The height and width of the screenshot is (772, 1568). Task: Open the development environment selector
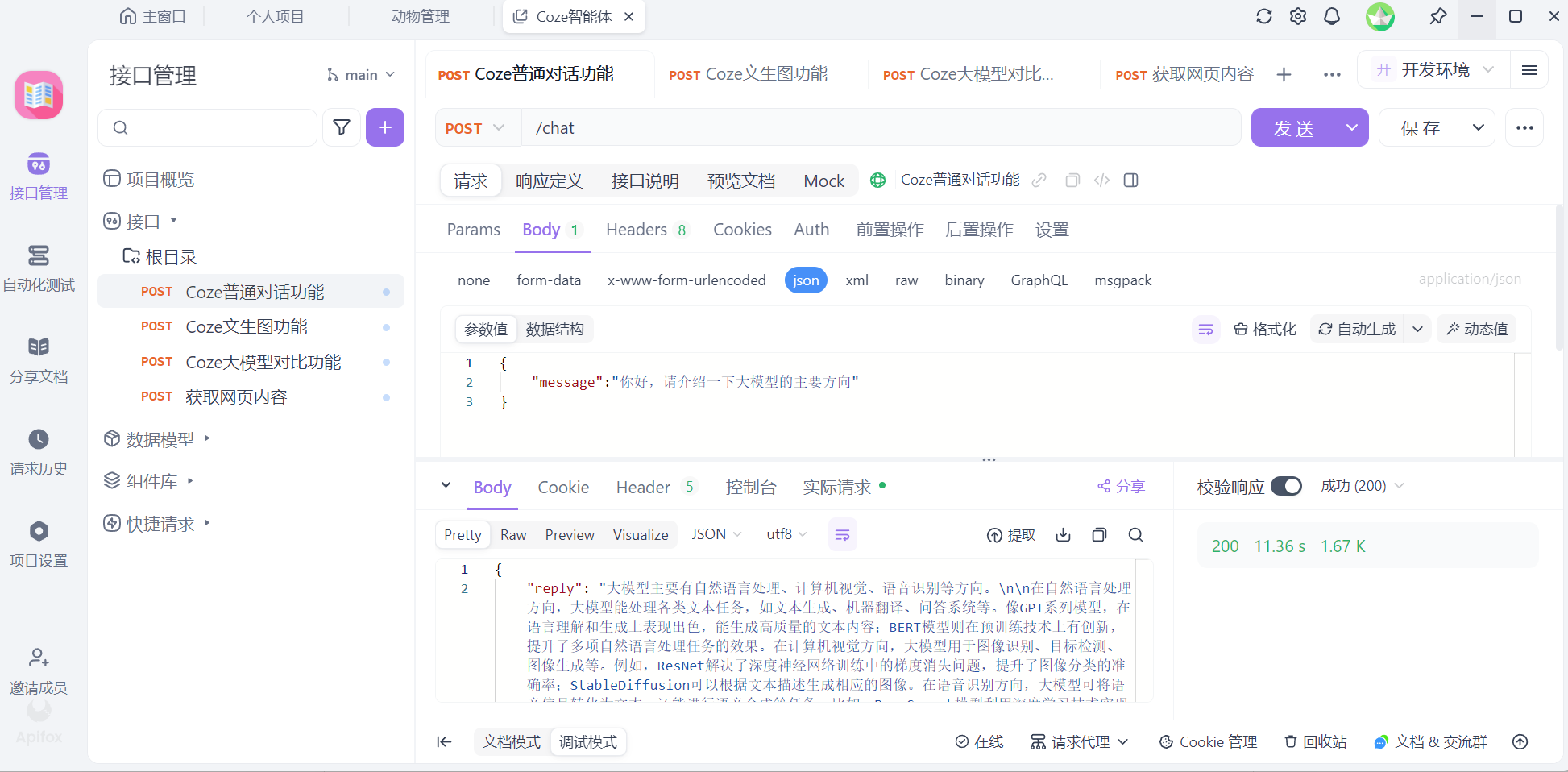[1433, 70]
